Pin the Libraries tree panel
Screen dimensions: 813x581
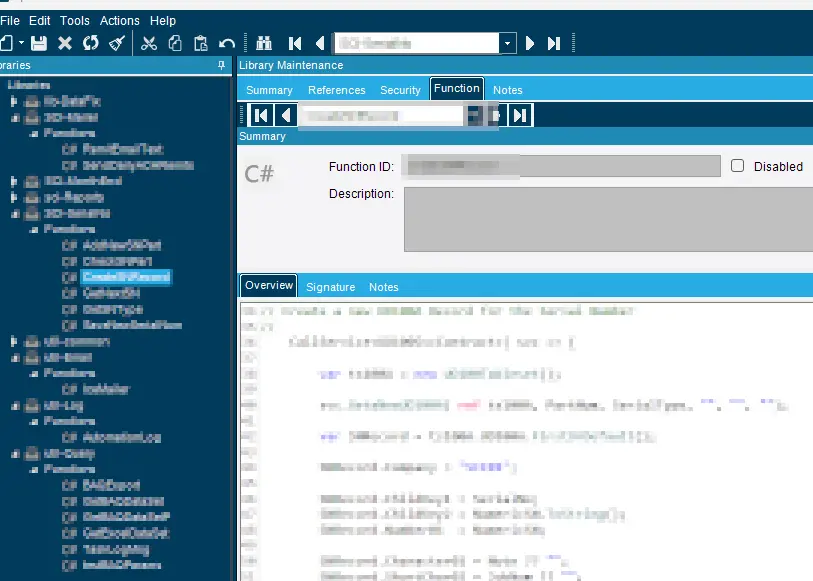tap(221, 65)
